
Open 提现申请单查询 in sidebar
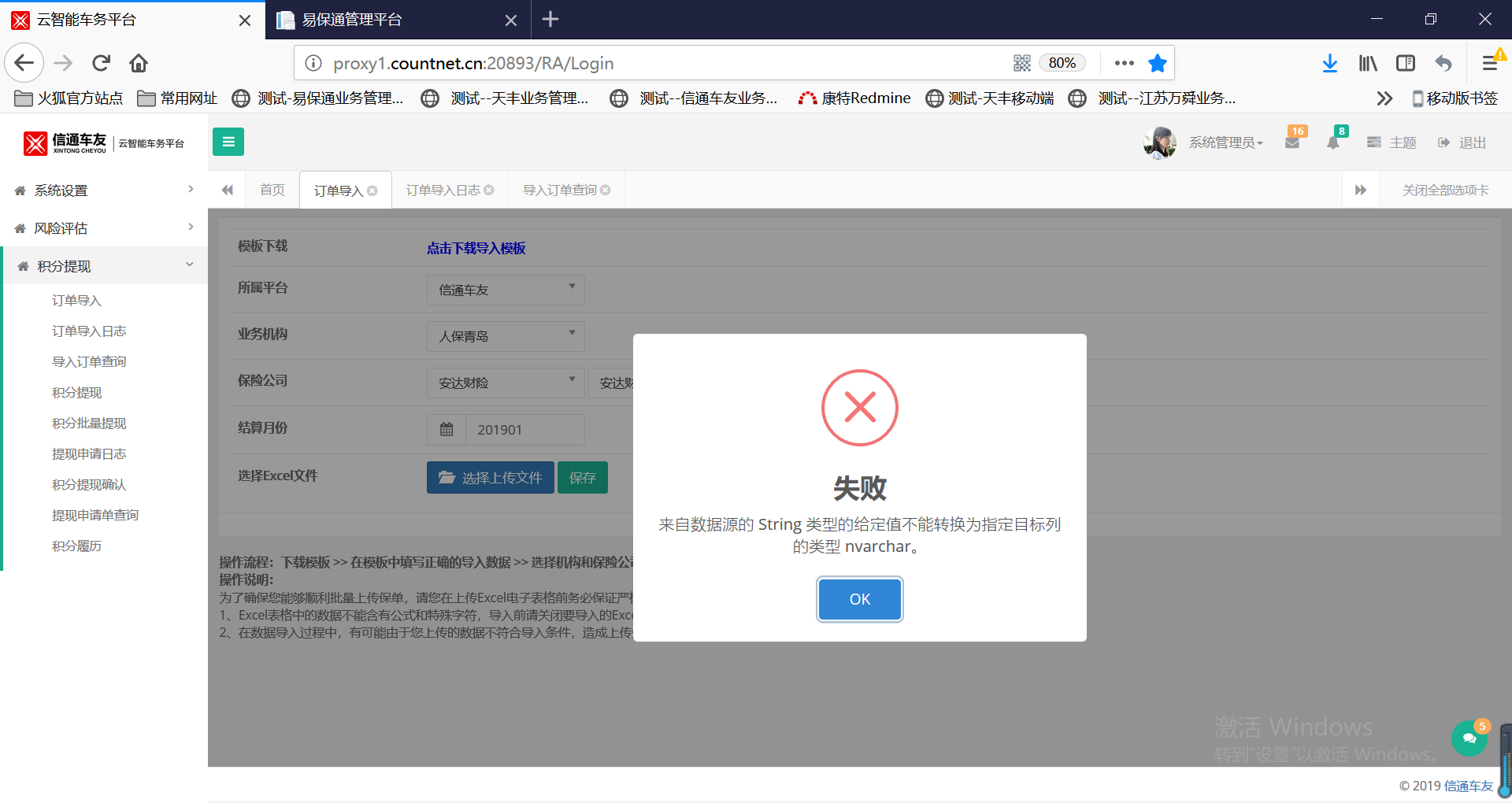click(95, 515)
